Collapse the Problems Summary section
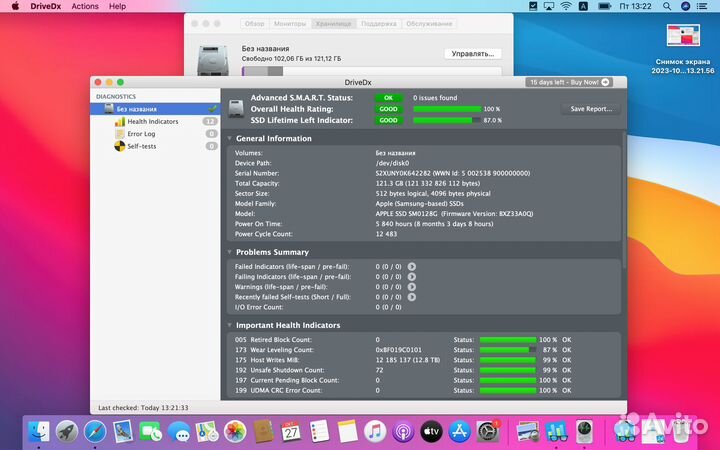The image size is (720, 450). point(230,252)
